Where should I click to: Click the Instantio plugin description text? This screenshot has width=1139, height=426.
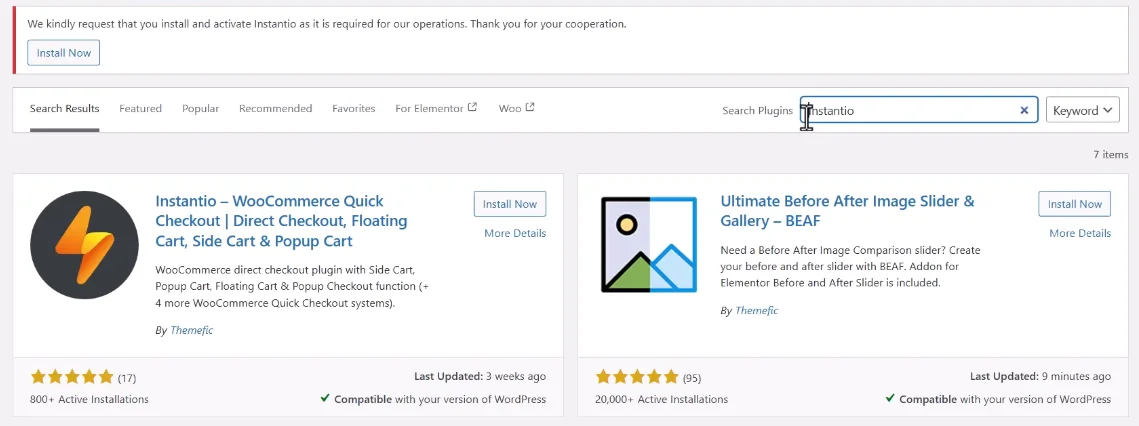292,286
